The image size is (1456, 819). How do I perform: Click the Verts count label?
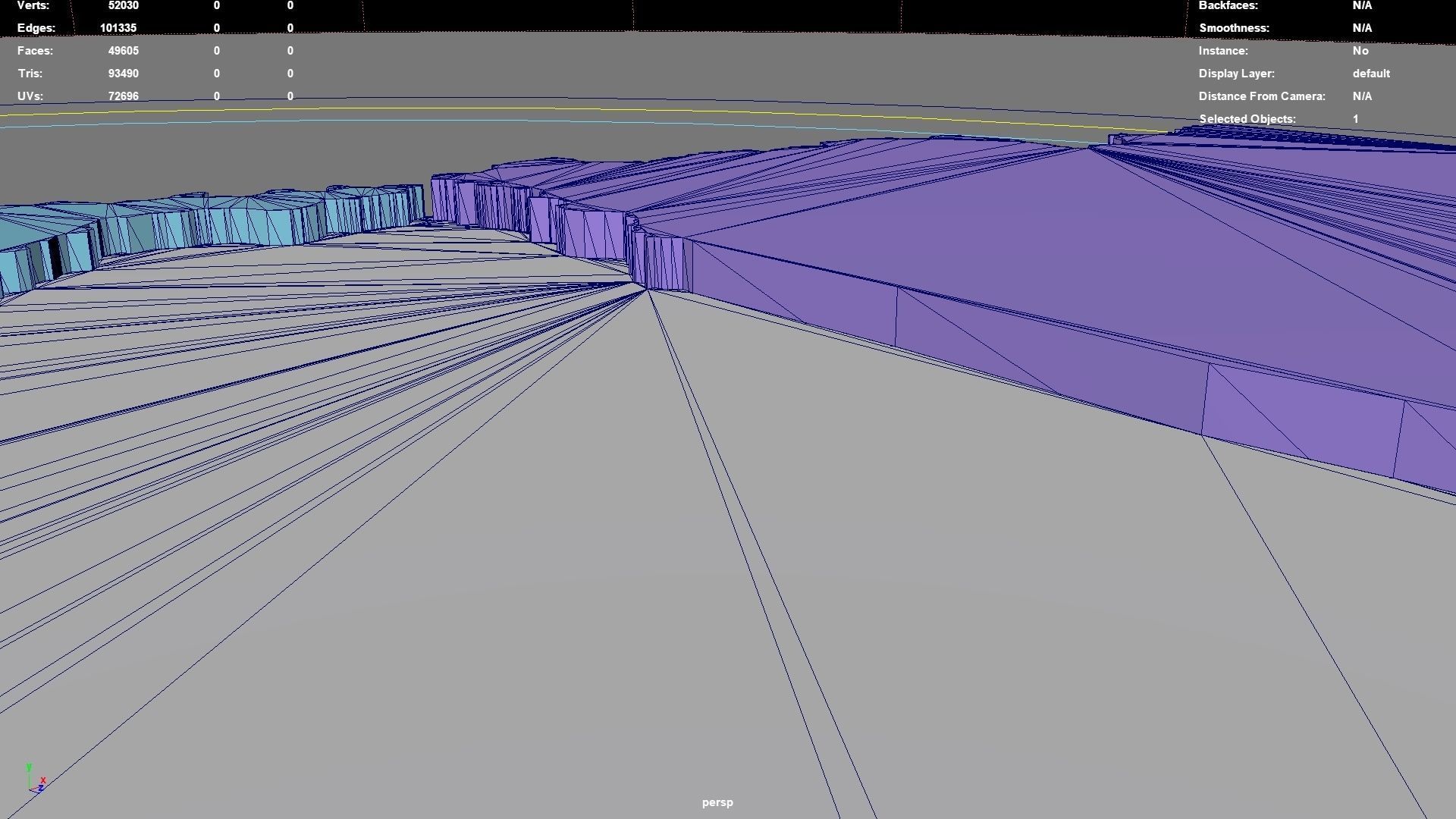[x=33, y=5]
